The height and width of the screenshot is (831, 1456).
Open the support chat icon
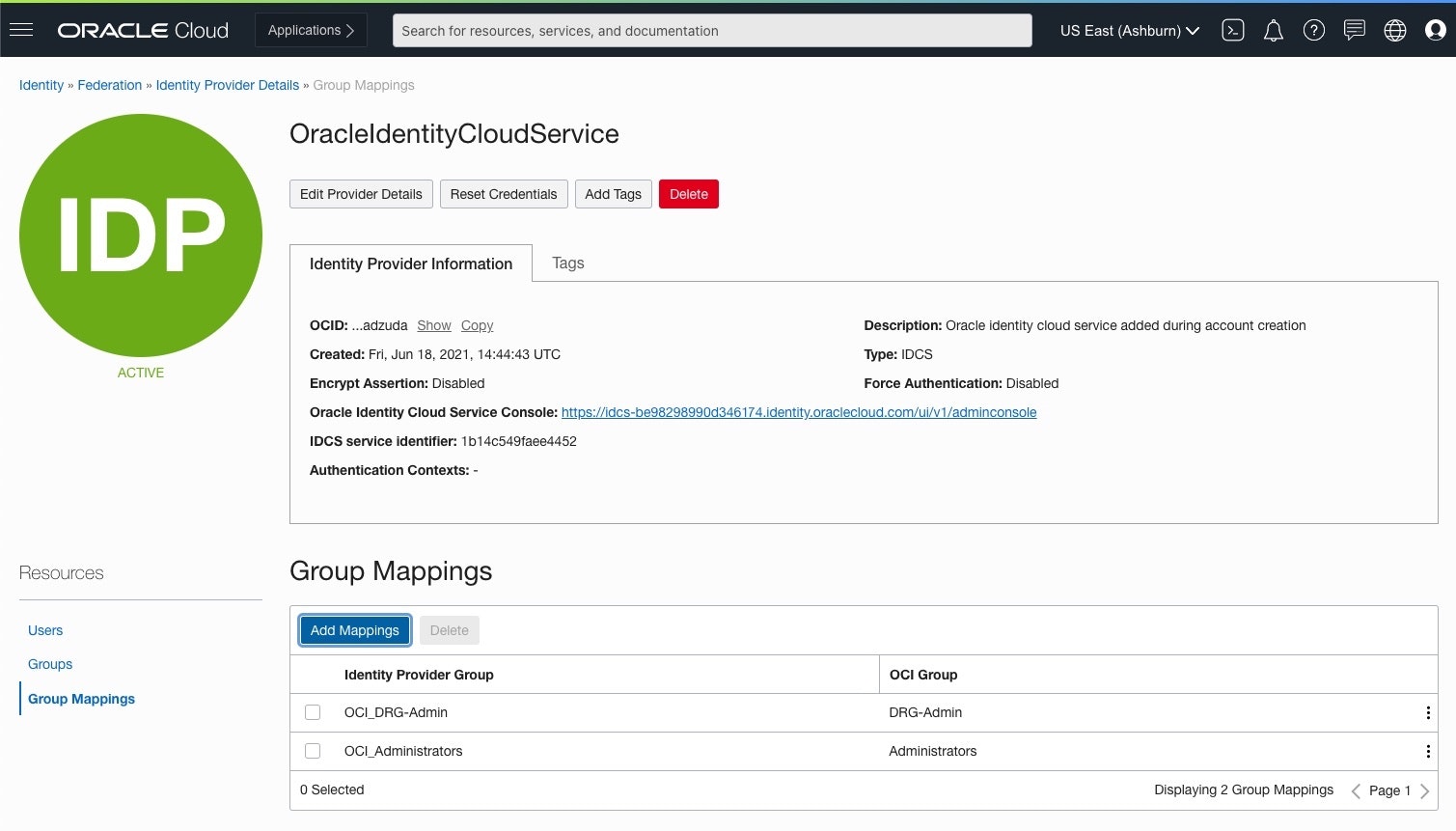1354,31
